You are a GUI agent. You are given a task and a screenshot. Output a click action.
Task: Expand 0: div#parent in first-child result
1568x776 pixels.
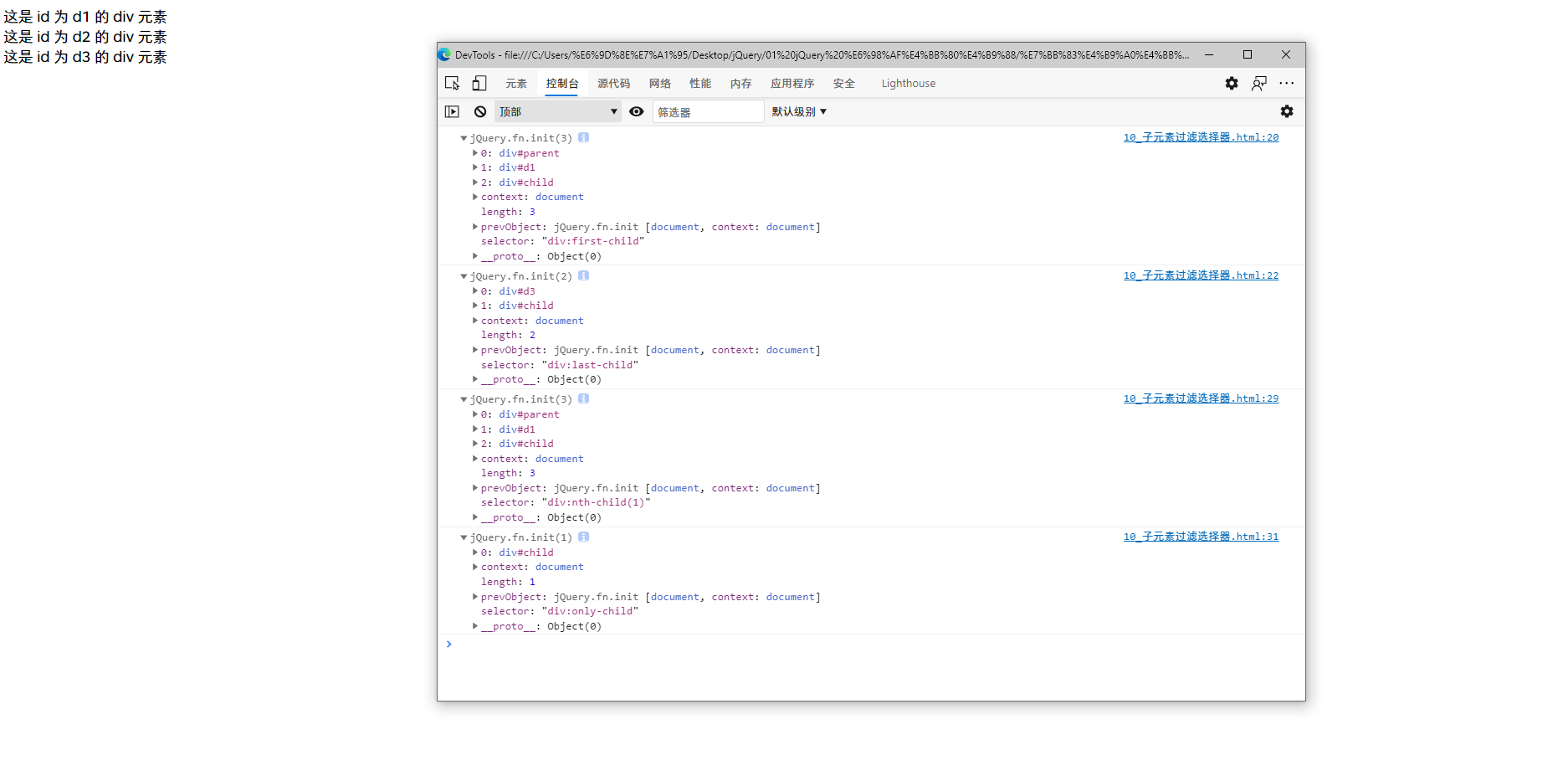(x=475, y=152)
